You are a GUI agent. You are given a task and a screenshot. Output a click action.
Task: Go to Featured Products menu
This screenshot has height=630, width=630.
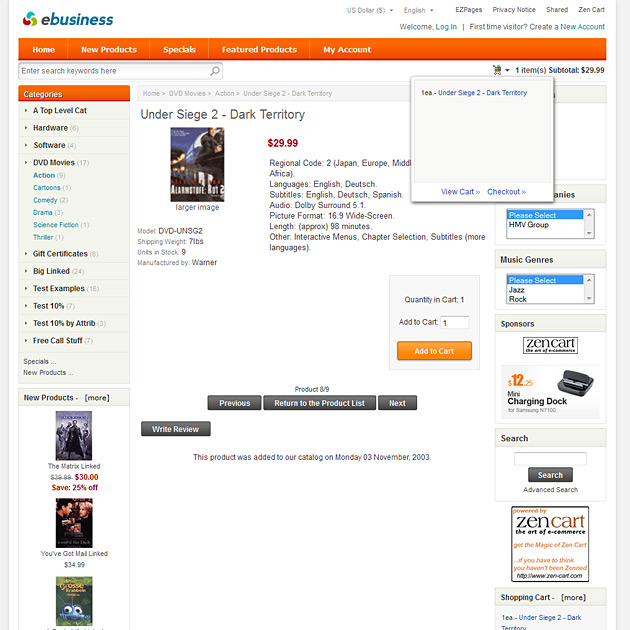259,49
